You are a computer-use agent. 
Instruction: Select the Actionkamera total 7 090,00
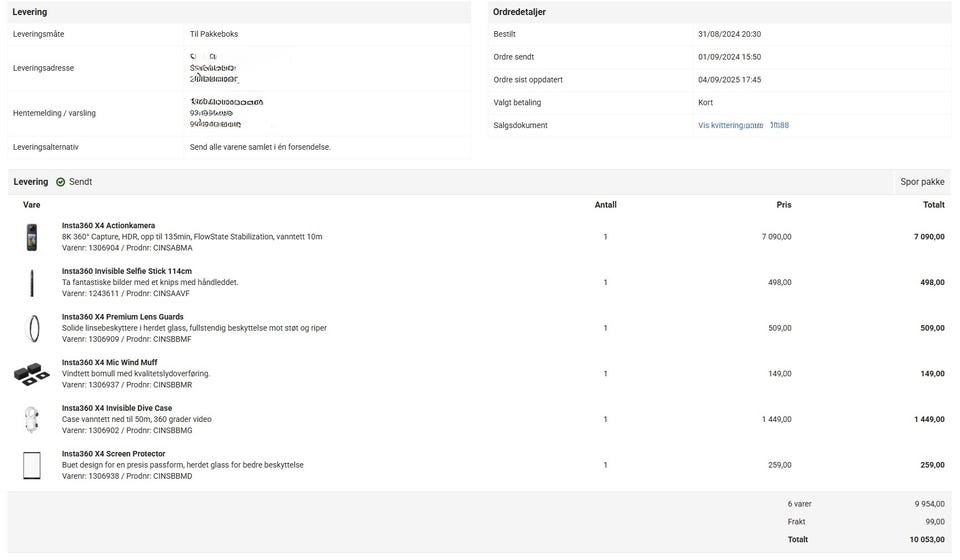point(929,237)
